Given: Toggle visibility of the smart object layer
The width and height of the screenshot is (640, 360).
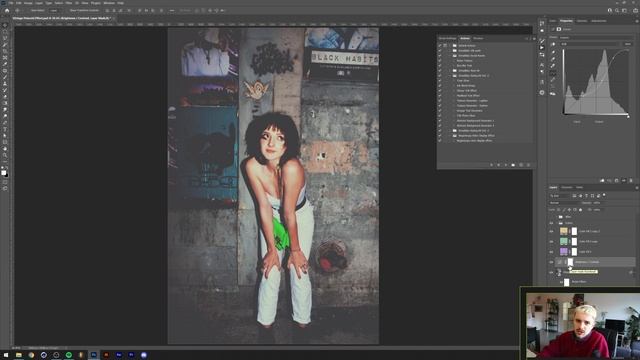Looking at the screenshot, I should pyautogui.click(x=551, y=272).
